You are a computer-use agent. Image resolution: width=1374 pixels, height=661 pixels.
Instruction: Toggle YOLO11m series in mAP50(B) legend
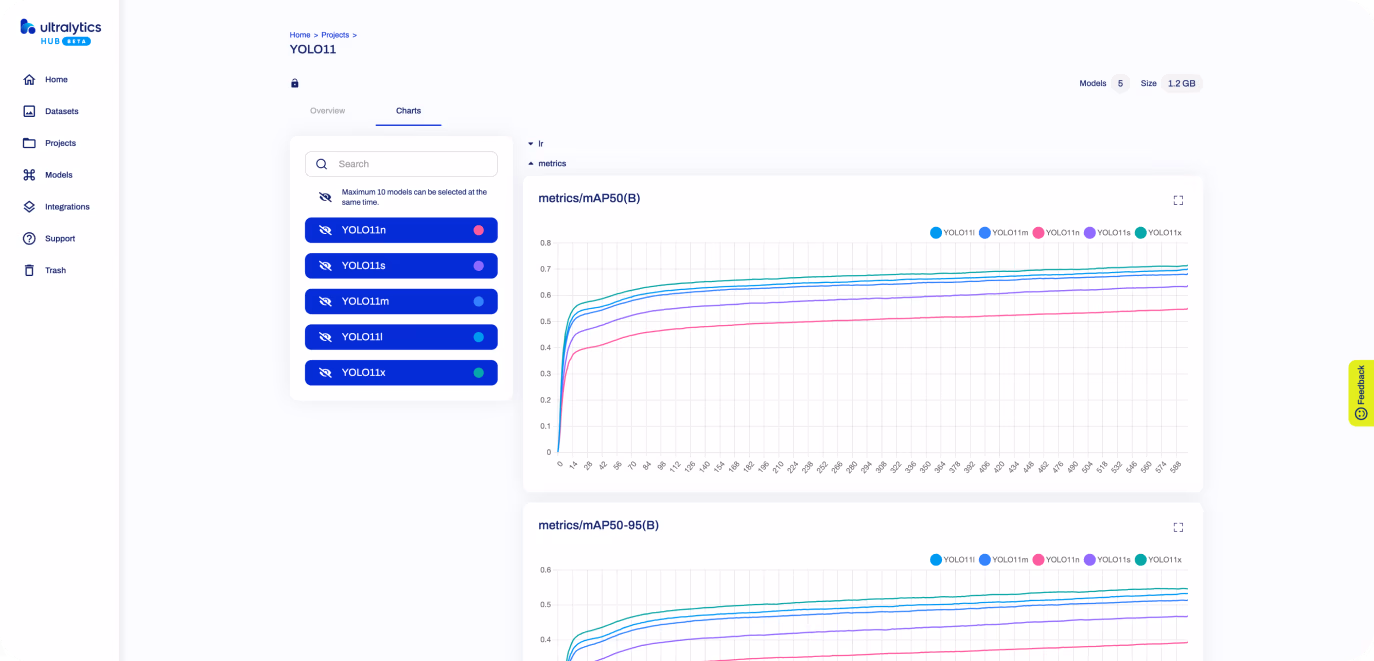pos(1003,233)
